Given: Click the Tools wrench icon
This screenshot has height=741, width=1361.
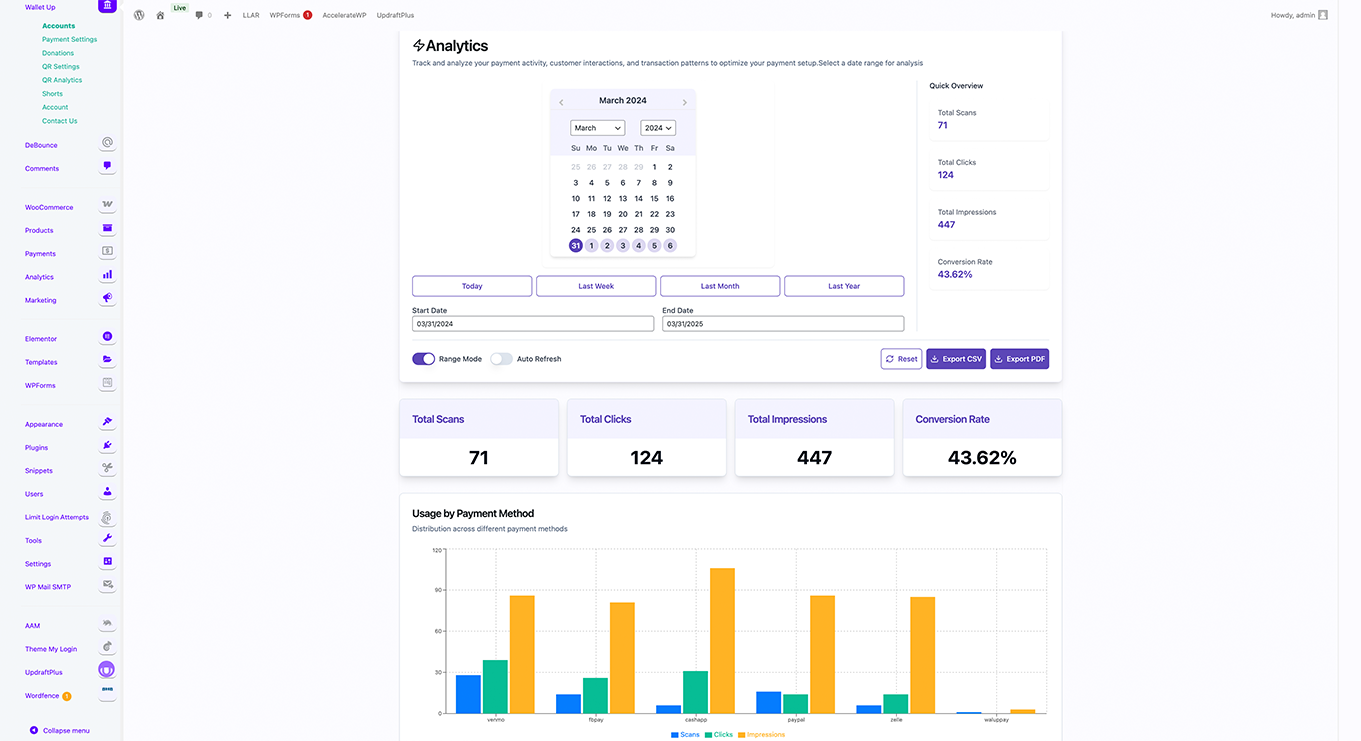Looking at the screenshot, I should point(107,538).
